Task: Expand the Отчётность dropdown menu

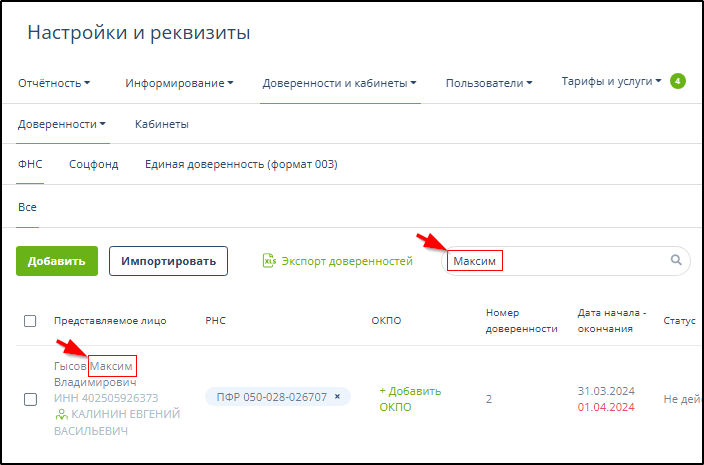Action: pyautogui.click(x=54, y=83)
